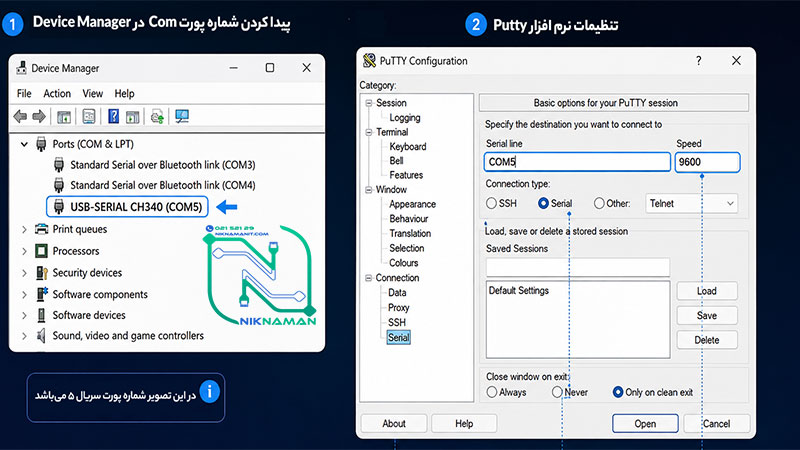Expand the Software components node
The height and width of the screenshot is (450, 800).
point(24,294)
